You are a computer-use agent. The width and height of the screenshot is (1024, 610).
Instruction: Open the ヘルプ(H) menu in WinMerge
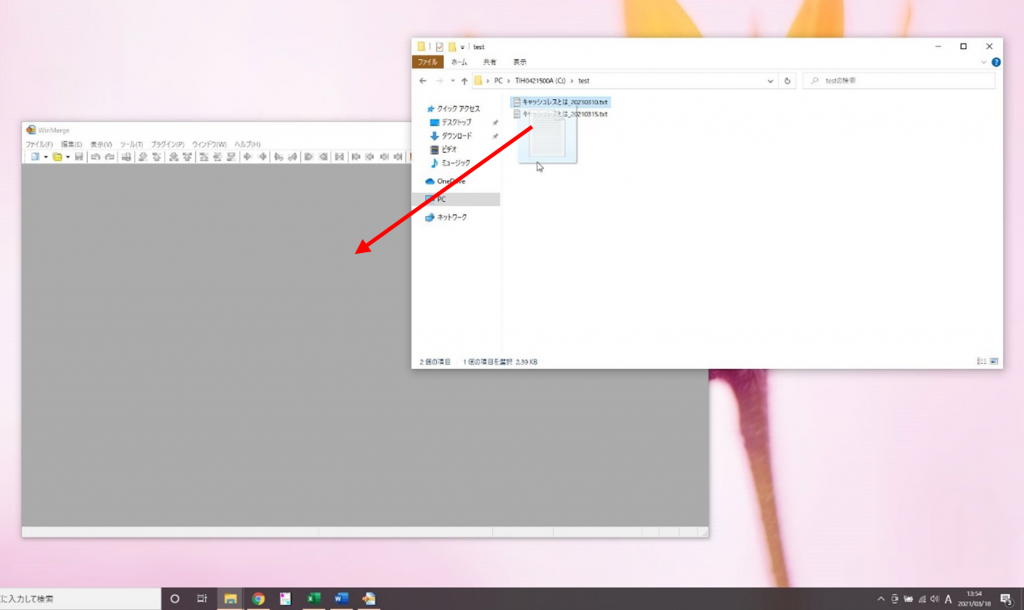click(248, 144)
